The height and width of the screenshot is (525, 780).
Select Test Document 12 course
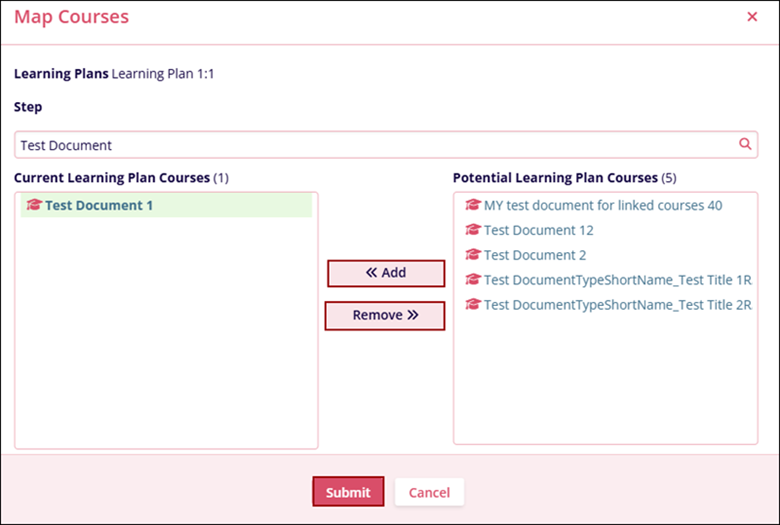click(538, 230)
